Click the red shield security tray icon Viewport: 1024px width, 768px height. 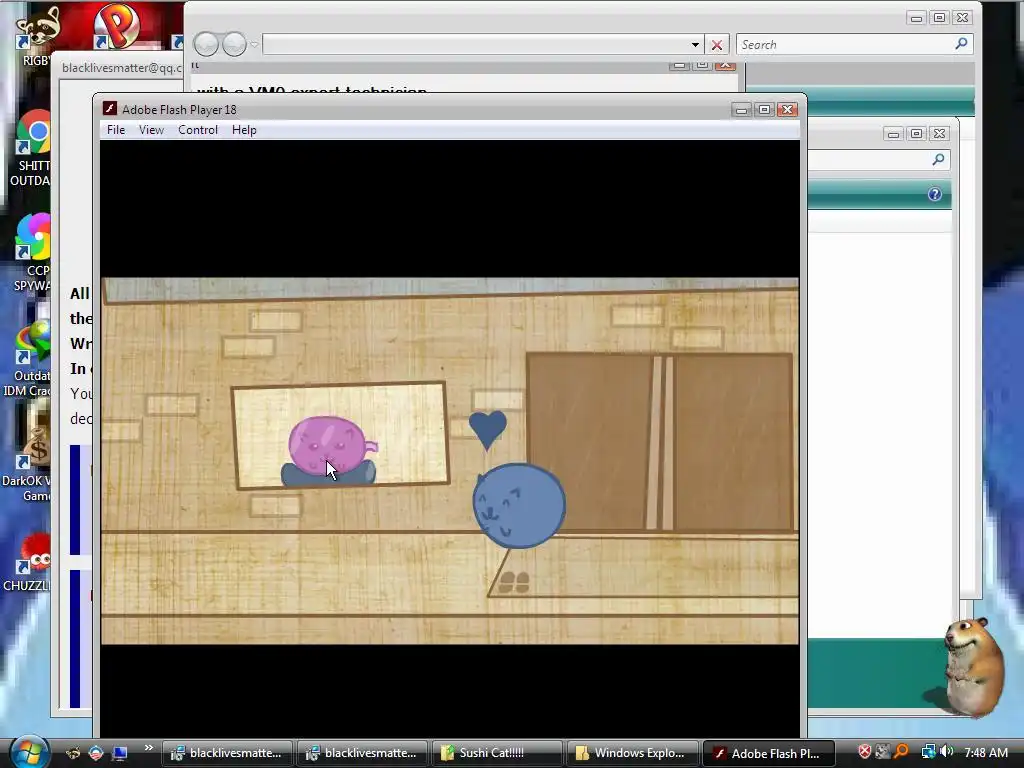pyautogui.click(x=865, y=752)
